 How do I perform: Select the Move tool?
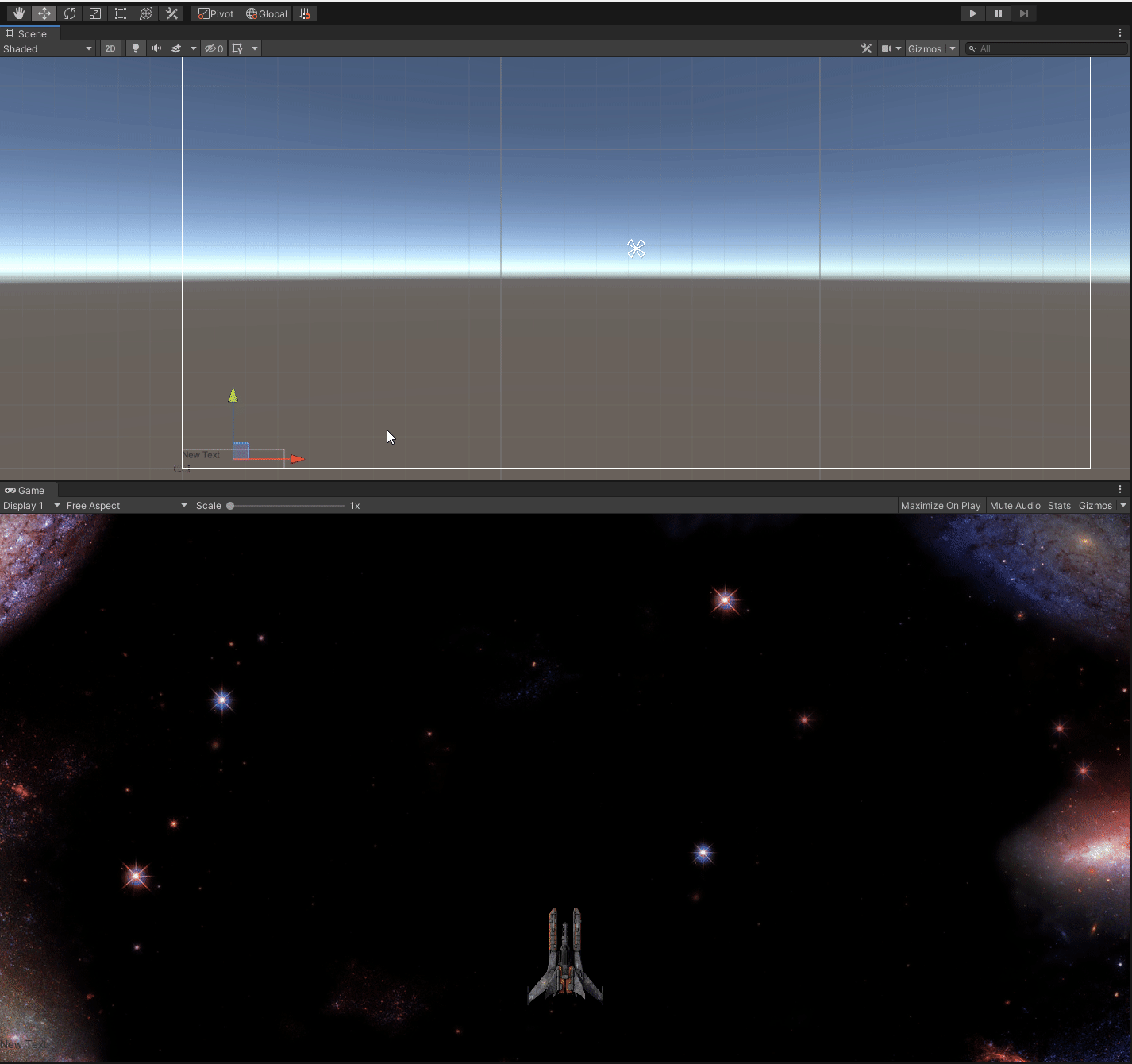(44, 13)
